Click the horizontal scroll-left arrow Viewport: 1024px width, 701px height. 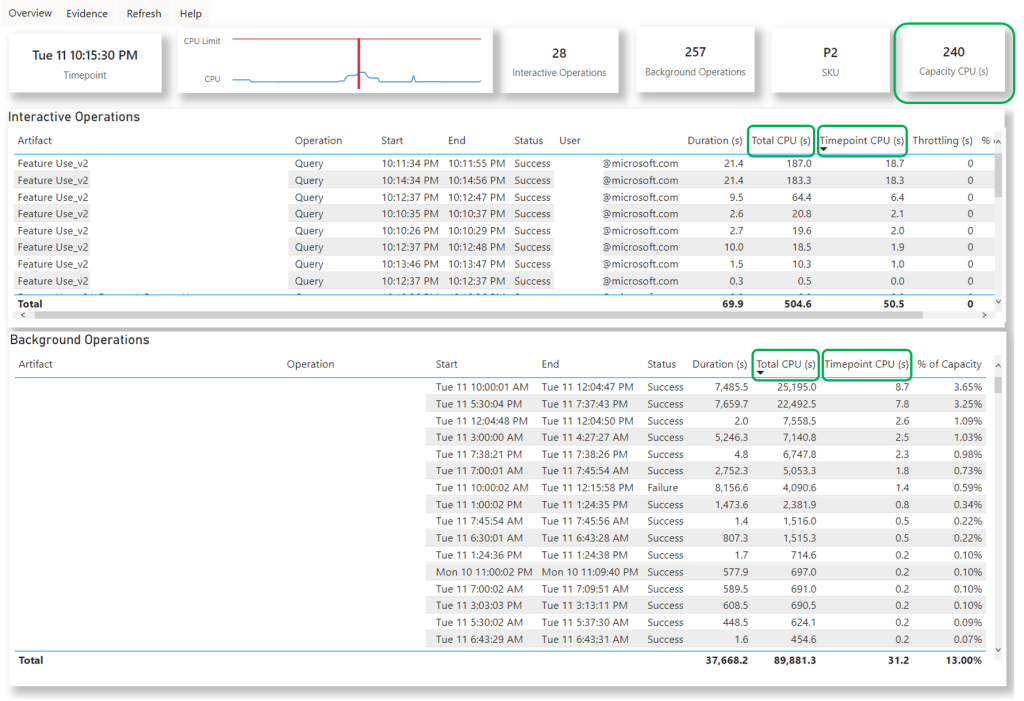pyautogui.click(x=23, y=315)
